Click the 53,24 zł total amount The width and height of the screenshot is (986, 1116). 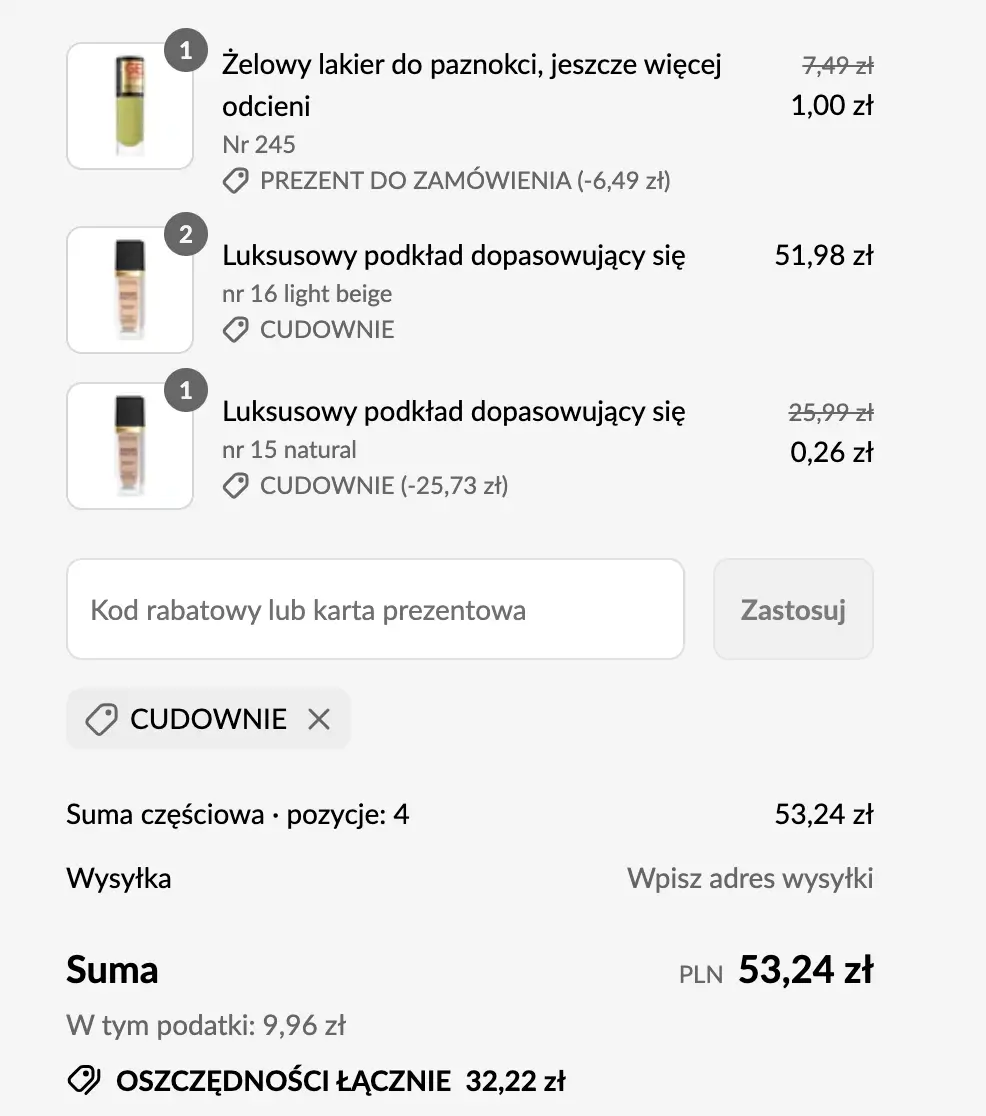pyautogui.click(x=805, y=970)
